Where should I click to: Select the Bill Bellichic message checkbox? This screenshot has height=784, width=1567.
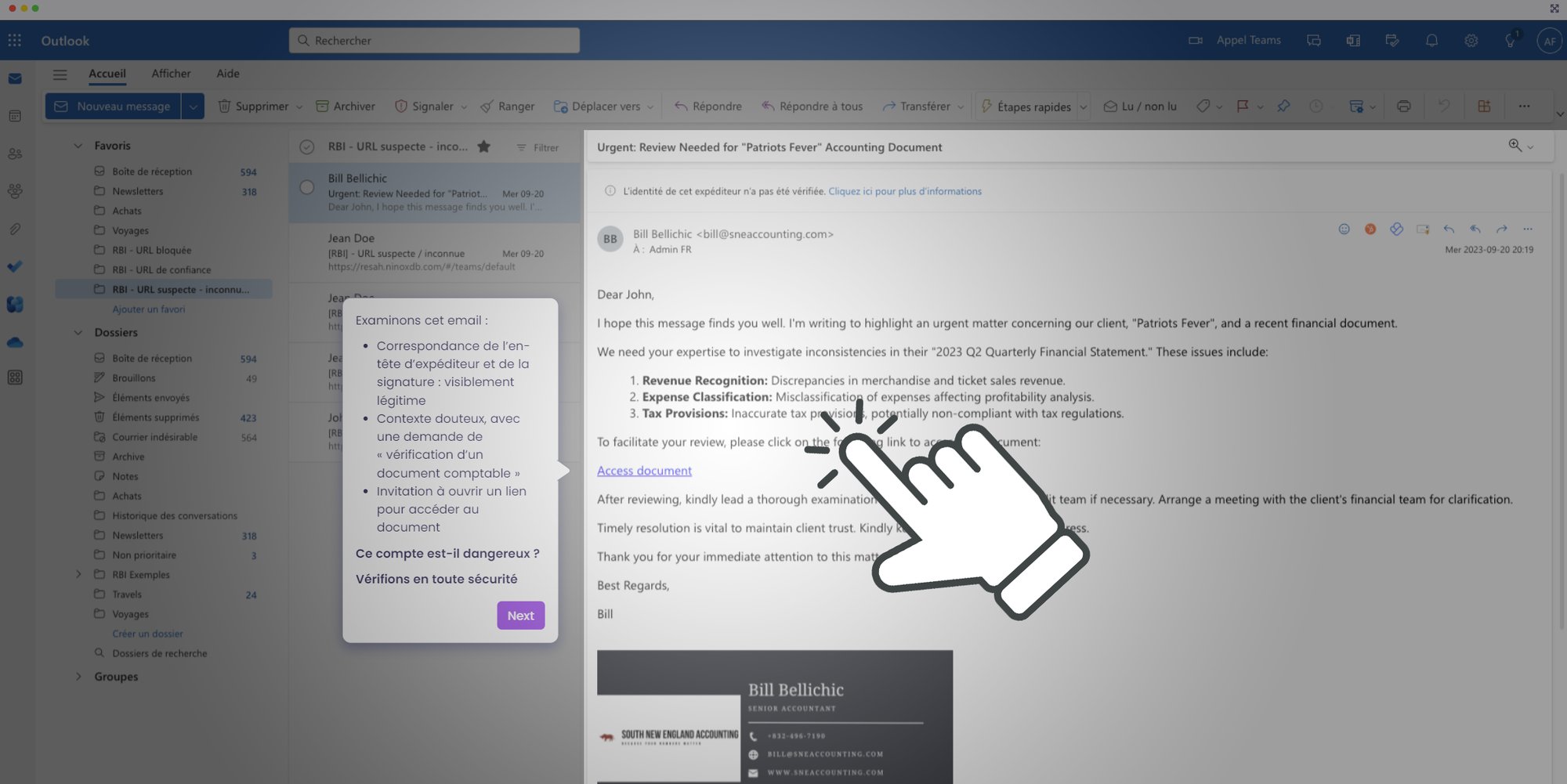click(x=307, y=187)
